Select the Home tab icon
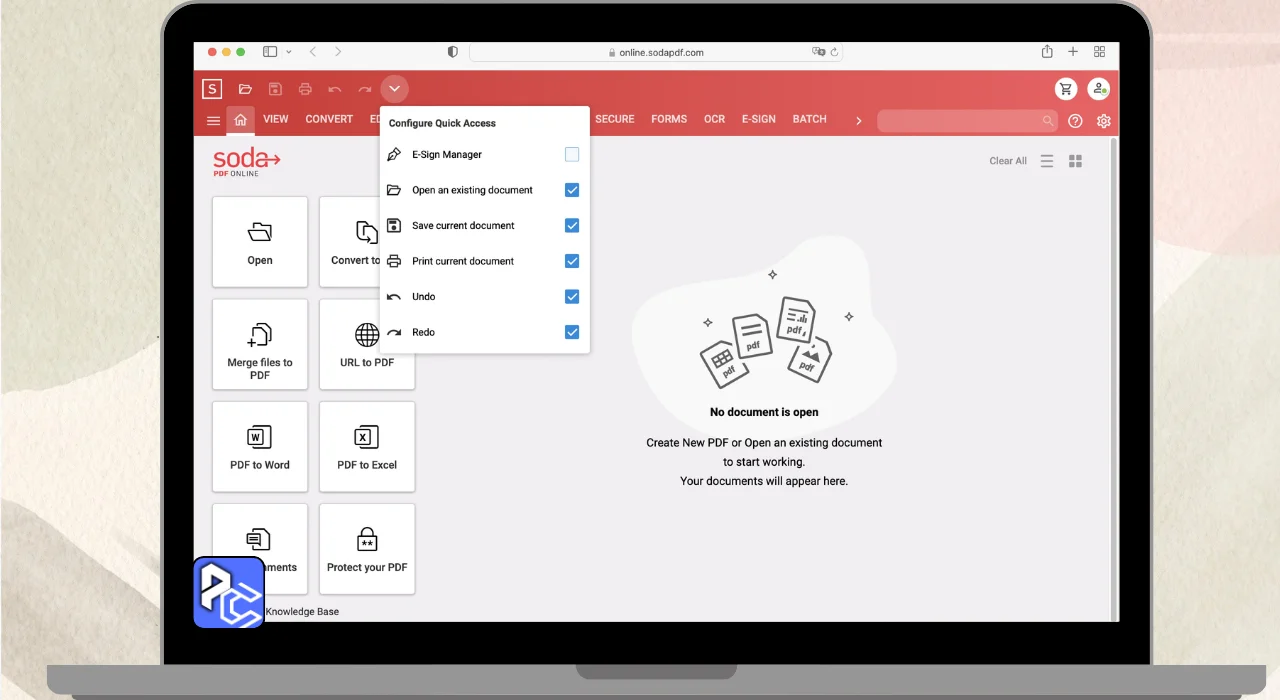The width and height of the screenshot is (1280, 700). (240, 120)
